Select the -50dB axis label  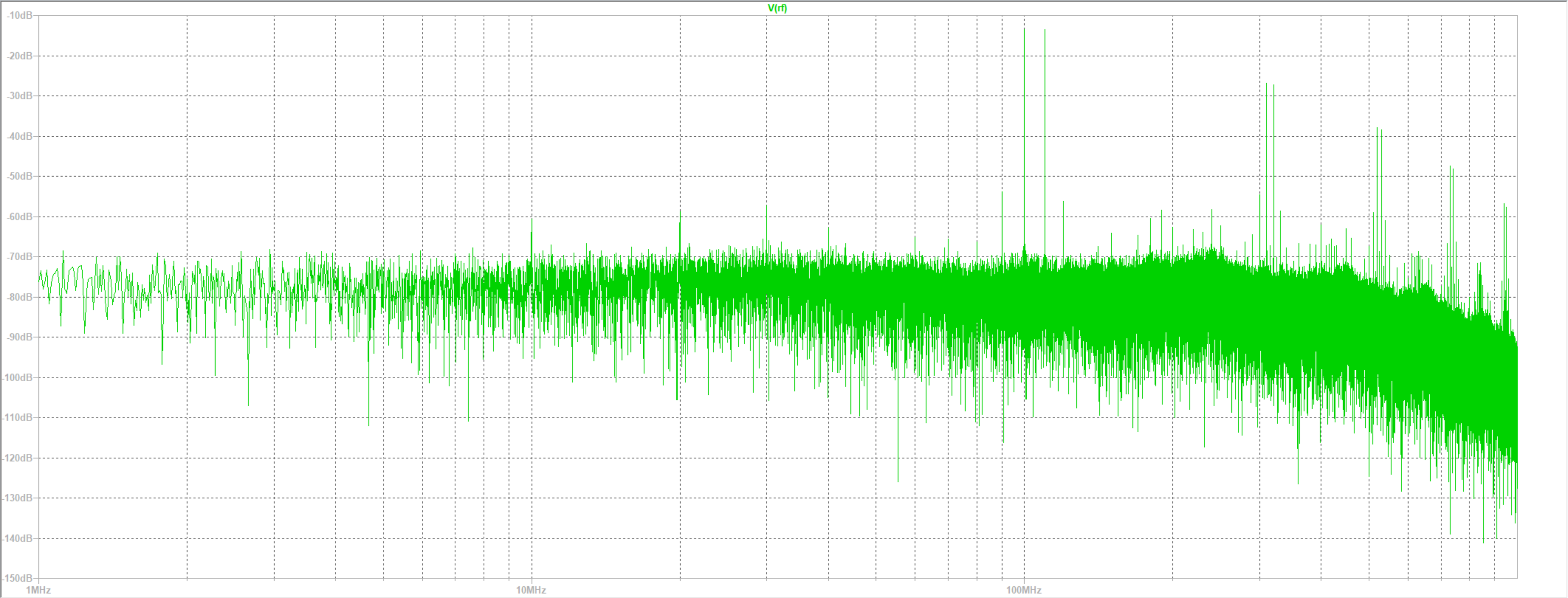(x=20, y=177)
